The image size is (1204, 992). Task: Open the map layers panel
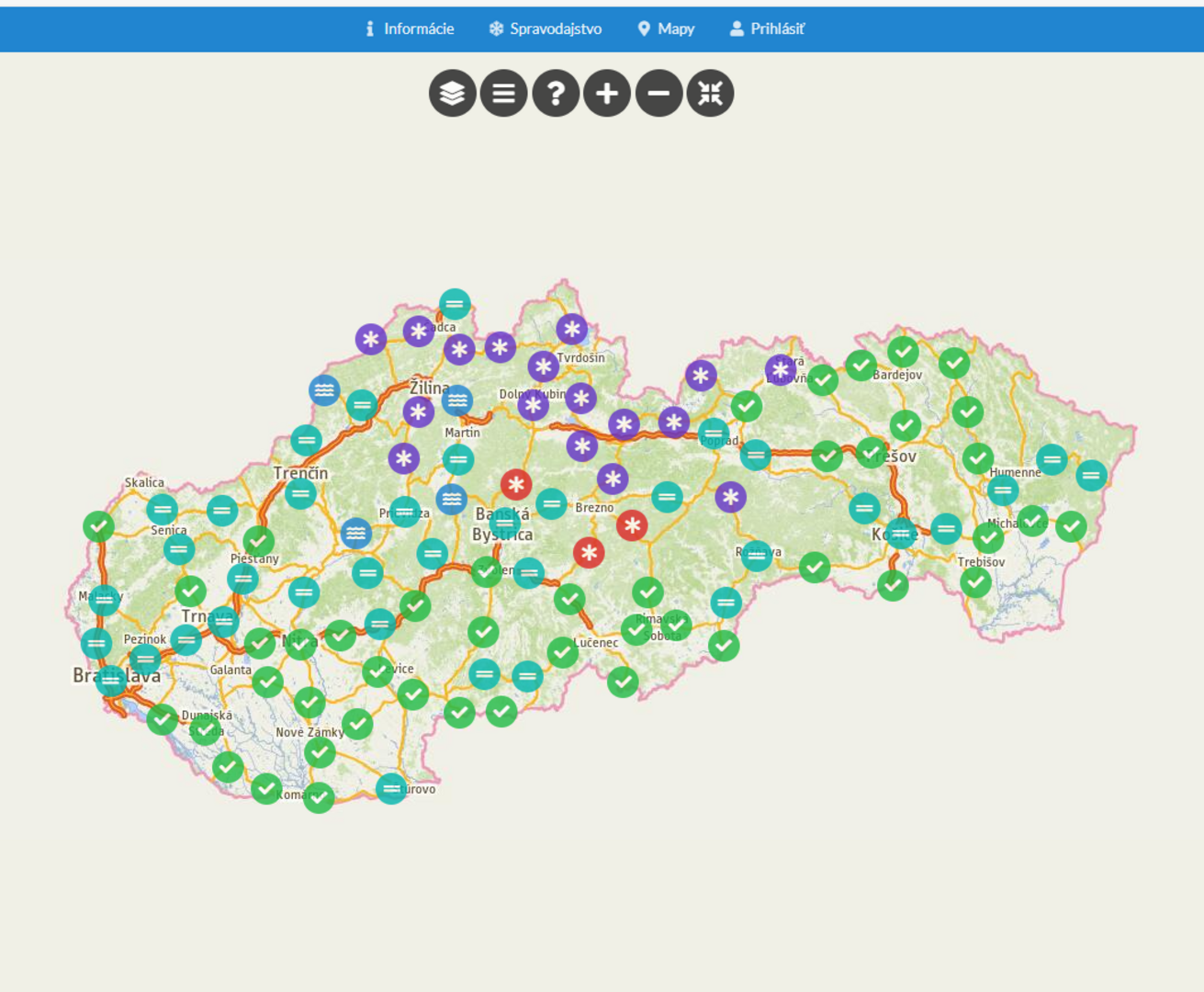tap(452, 93)
